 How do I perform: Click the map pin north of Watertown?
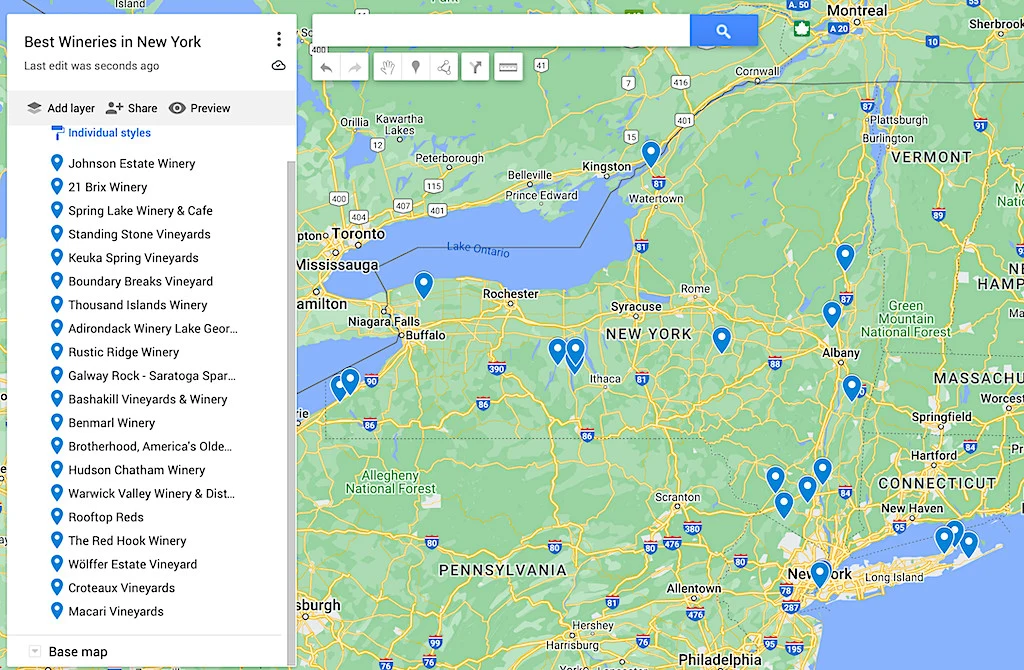(x=650, y=153)
